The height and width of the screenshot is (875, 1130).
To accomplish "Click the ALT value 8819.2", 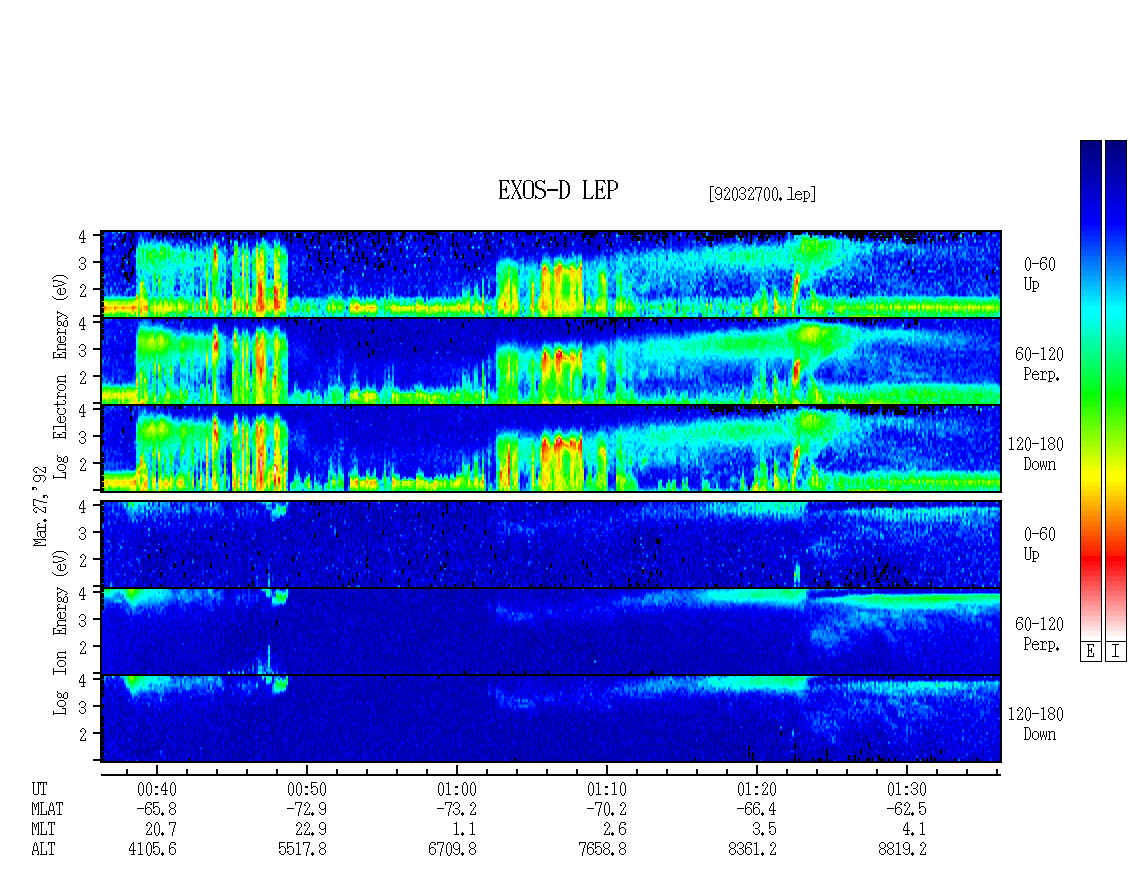I will 902,850.
